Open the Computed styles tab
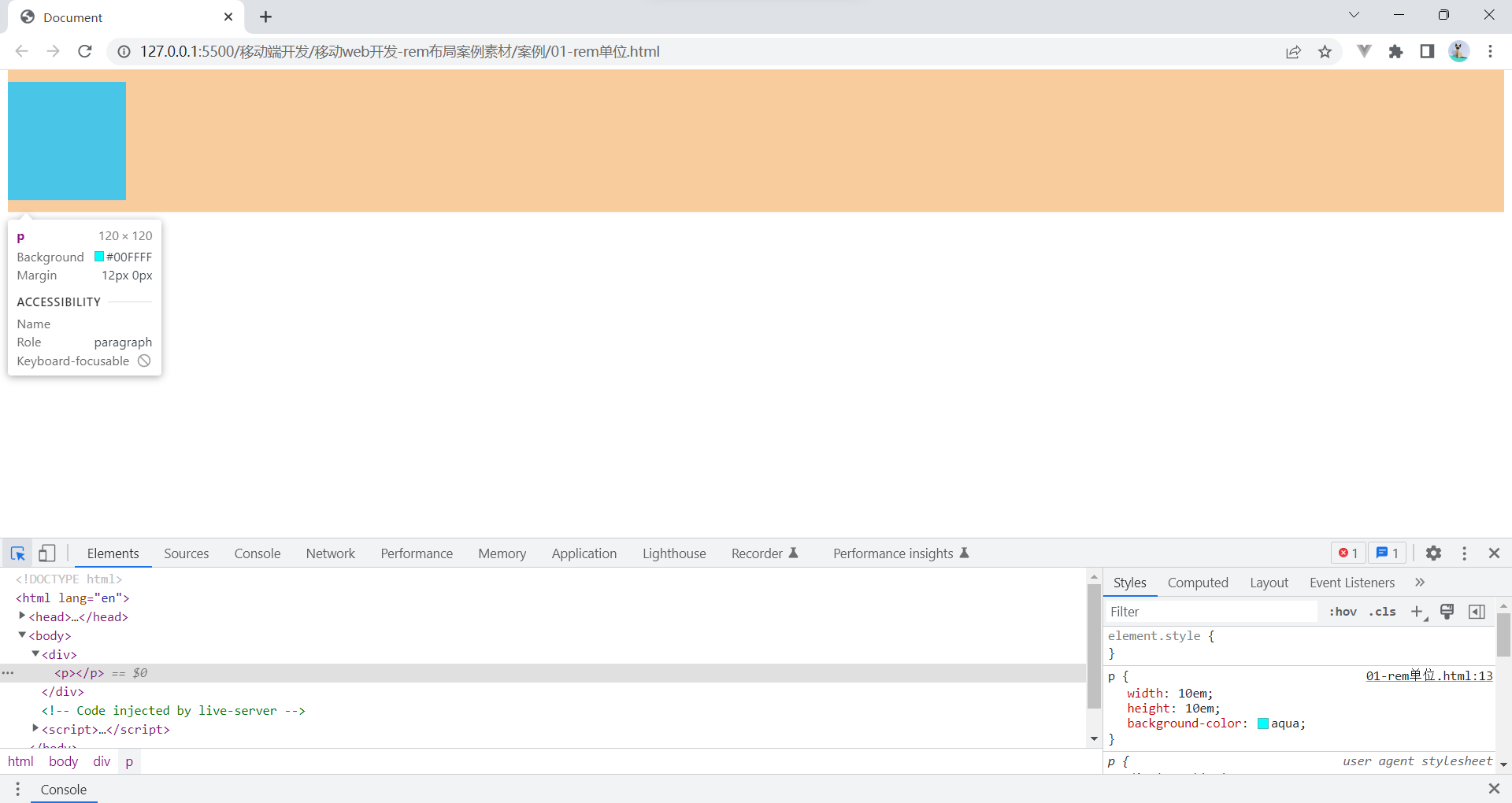The width and height of the screenshot is (1512, 803). (1198, 583)
